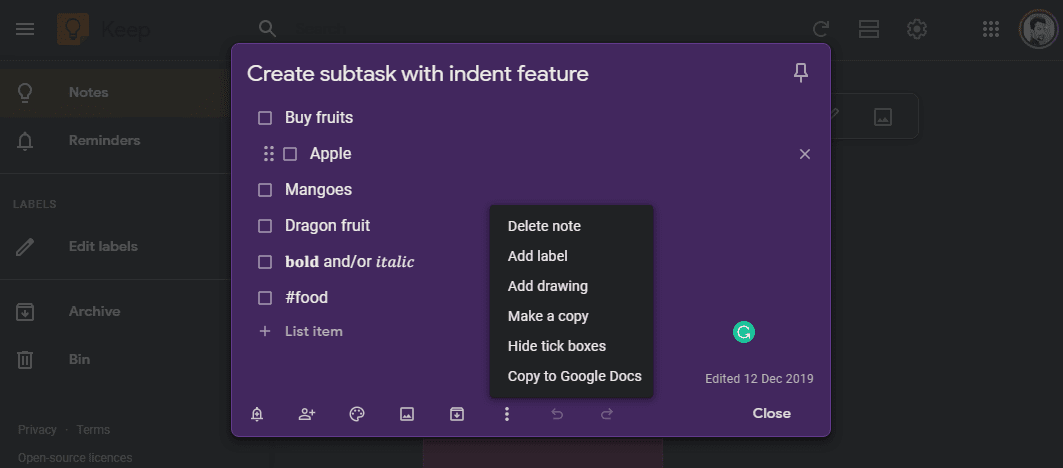Viewport: 1063px width, 468px height.
Task: Click the Buy fruits item text
Action: tap(319, 118)
